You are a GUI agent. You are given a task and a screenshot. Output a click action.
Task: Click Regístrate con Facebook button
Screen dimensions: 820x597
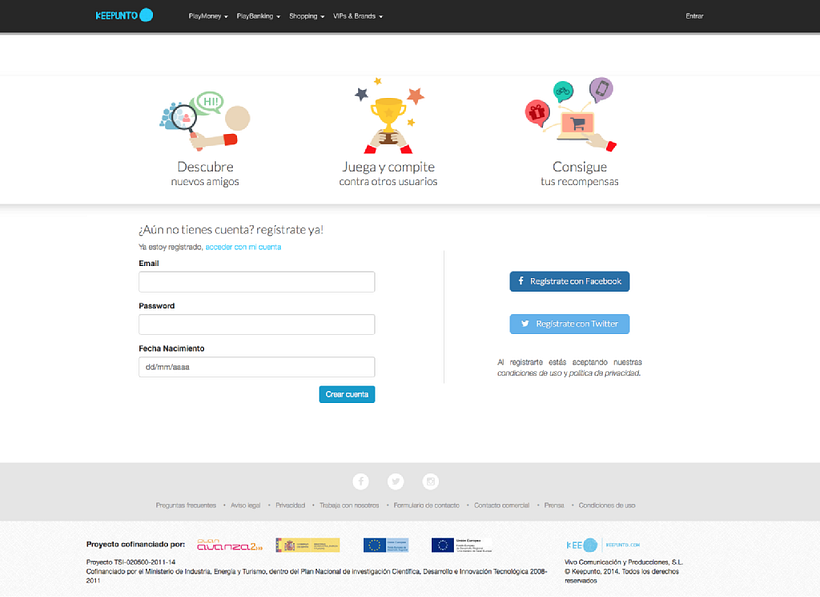tap(570, 281)
